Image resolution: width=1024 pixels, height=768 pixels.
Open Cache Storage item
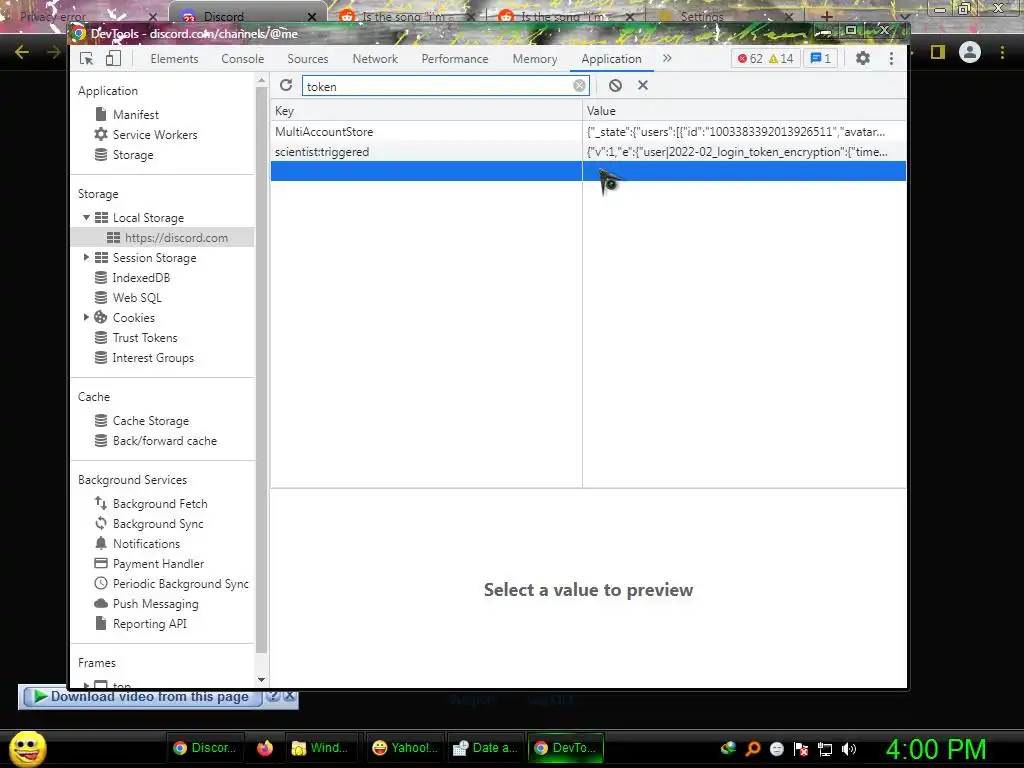(x=150, y=421)
